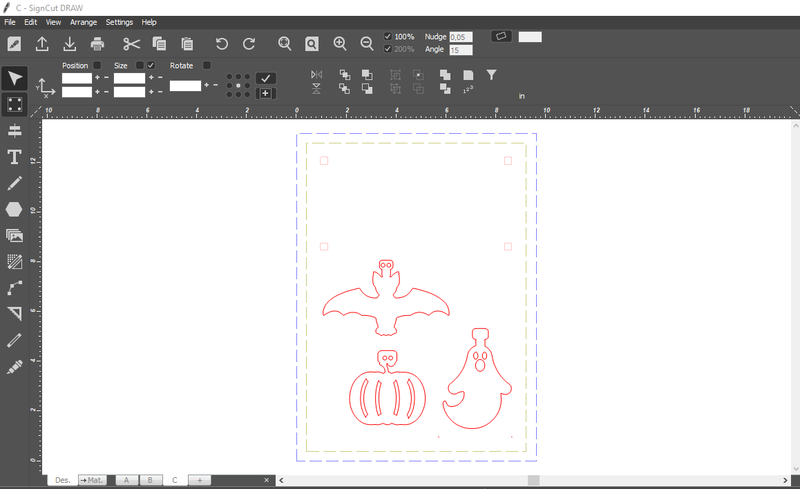This screenshot has height=489, width=800.
Task: Click the numbering 123 icon
Action: click(x=468, y=89)
